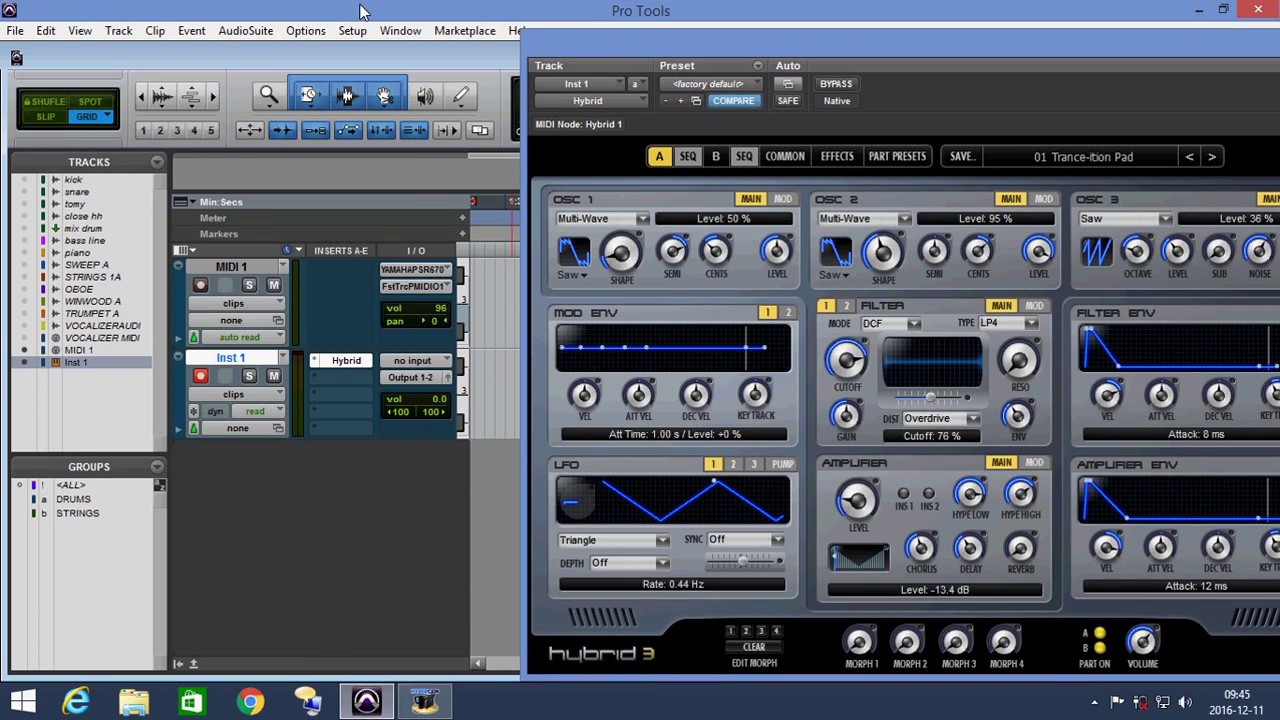
Task: Click horizontal zoom out left arrow
Action: pyautogui.click(x=140, y=96)
